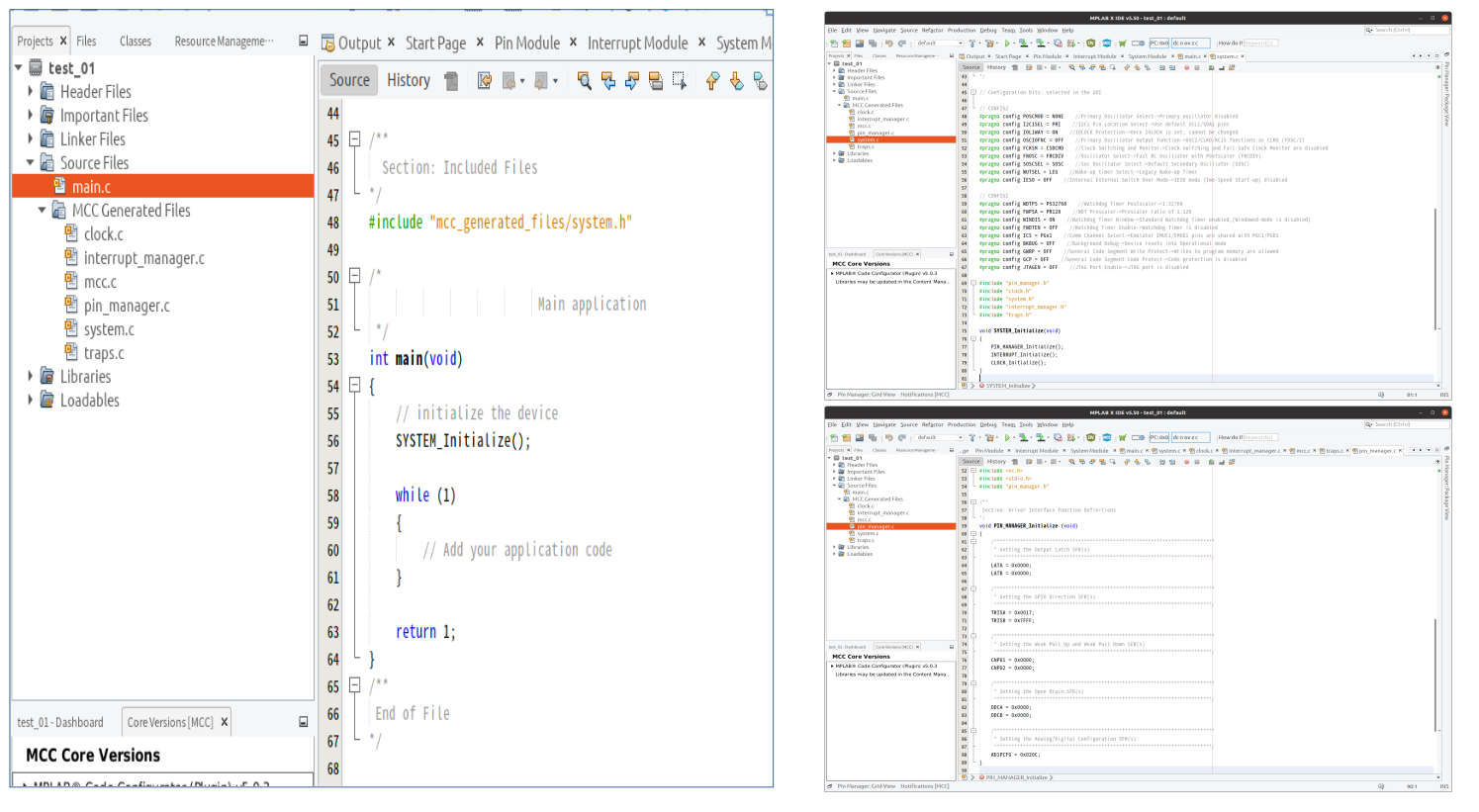Click the Build Project hammer icon

[971, 43]
